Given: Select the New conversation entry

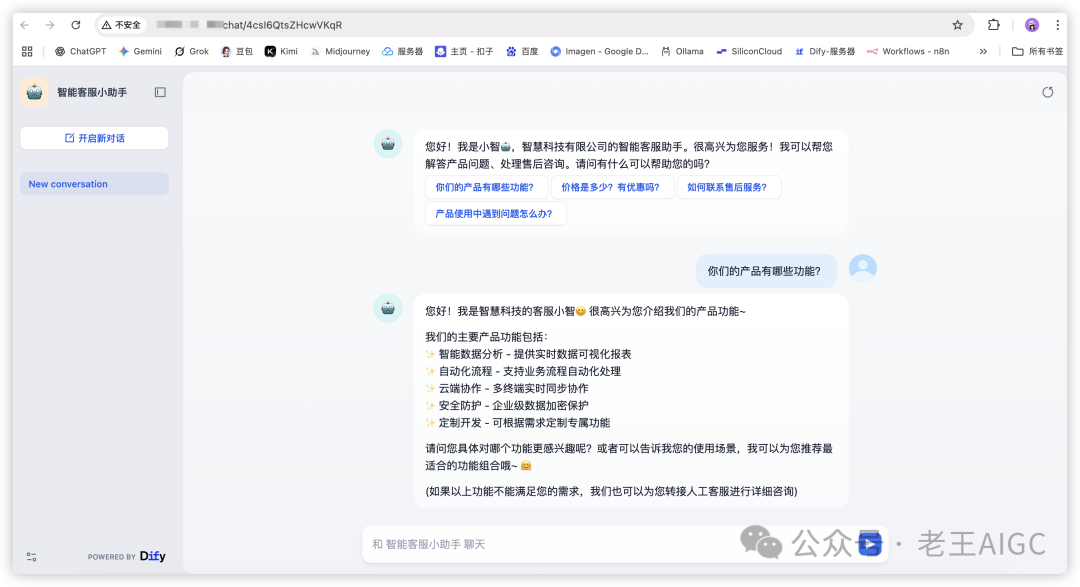Looking at the screenshot, I should coord(94,184).
